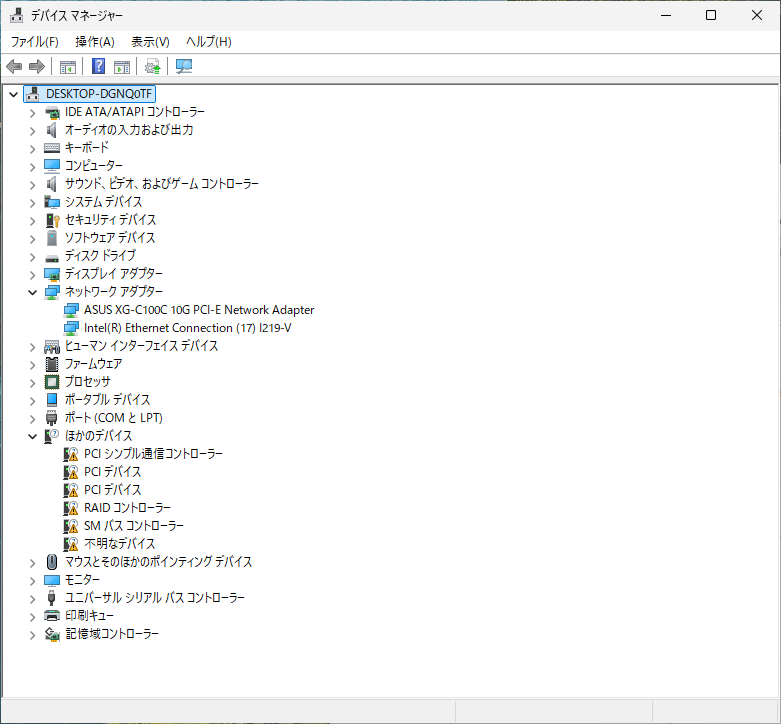
Task: Open the 操作(A) menu
Action: pyautogui.click(x=95, y=42)
